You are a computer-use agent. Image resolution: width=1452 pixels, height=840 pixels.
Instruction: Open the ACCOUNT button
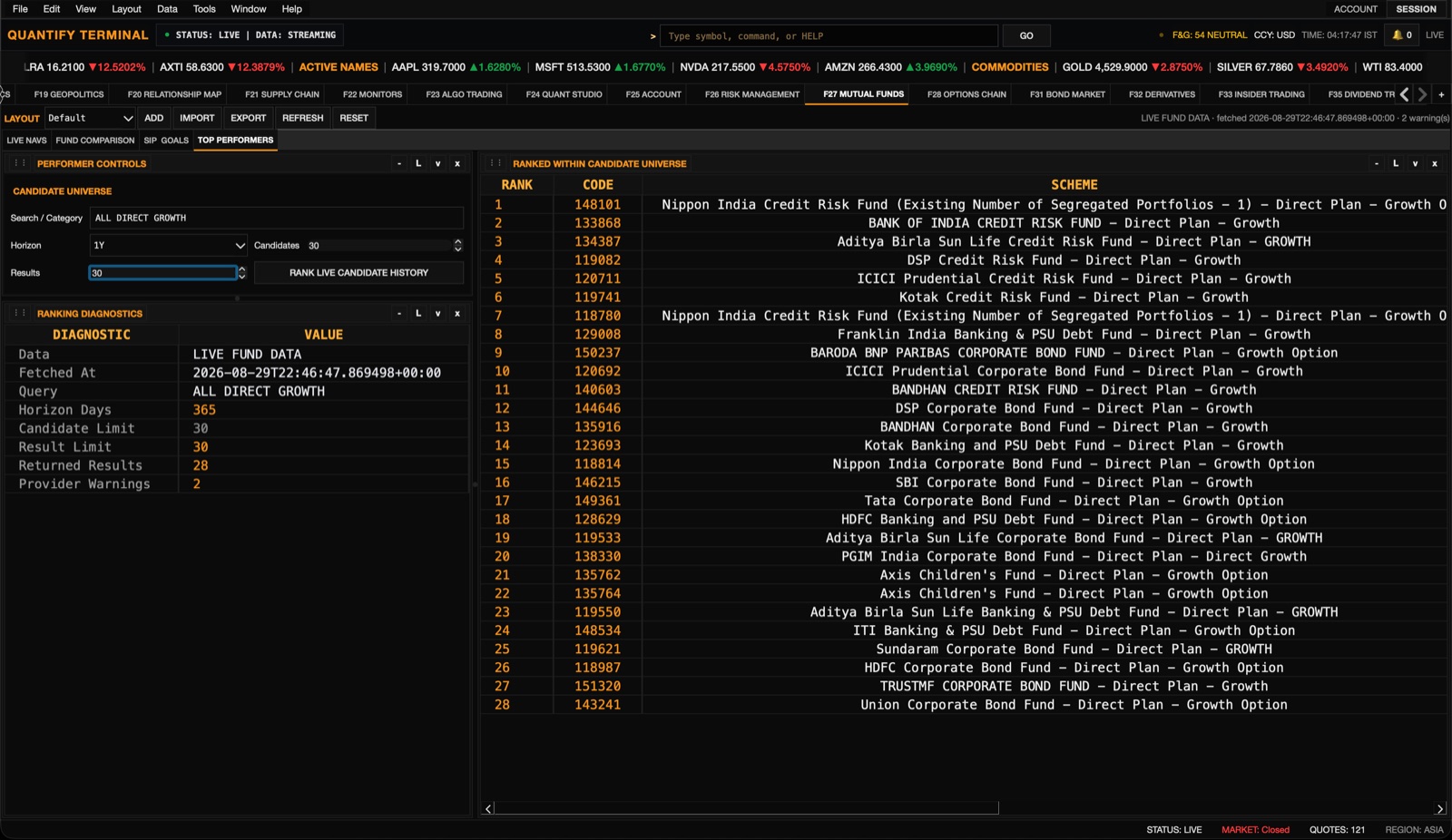point(1356,9)
